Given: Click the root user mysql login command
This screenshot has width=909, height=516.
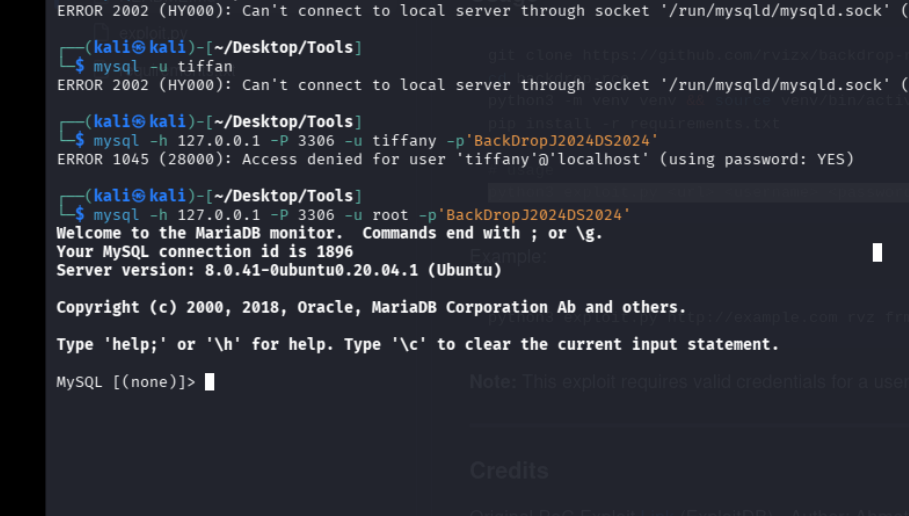Looking at the screenshot, I should (x=362, y=215).
